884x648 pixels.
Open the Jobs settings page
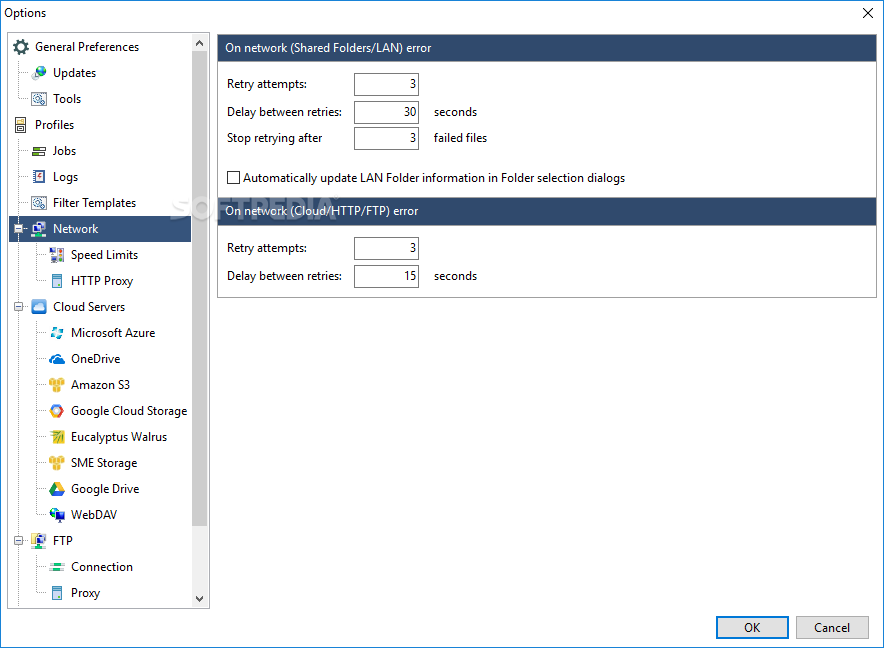tap(64, 151)
